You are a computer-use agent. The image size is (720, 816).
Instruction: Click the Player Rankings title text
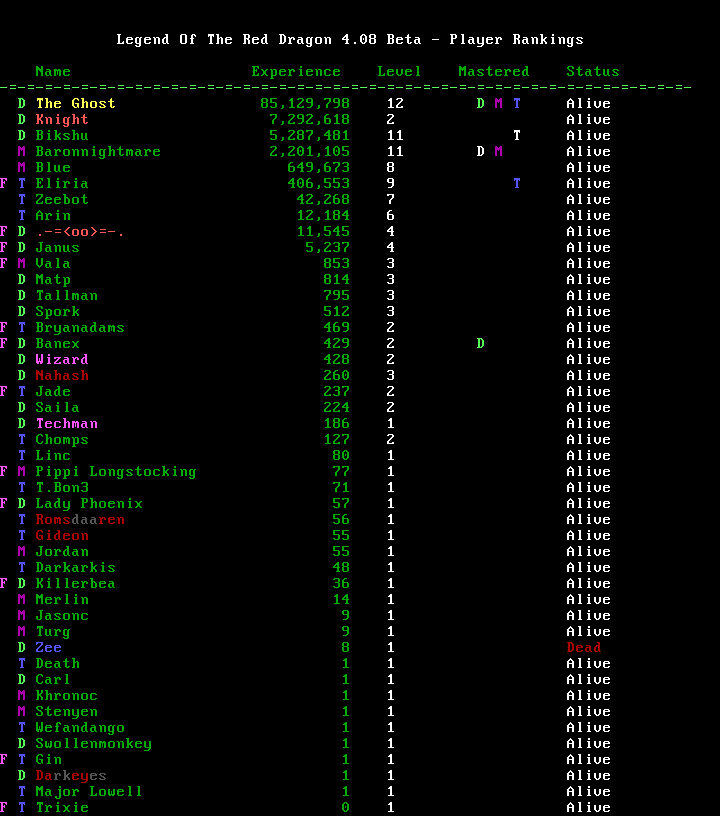pyautogui.click(x=517, y=40)
